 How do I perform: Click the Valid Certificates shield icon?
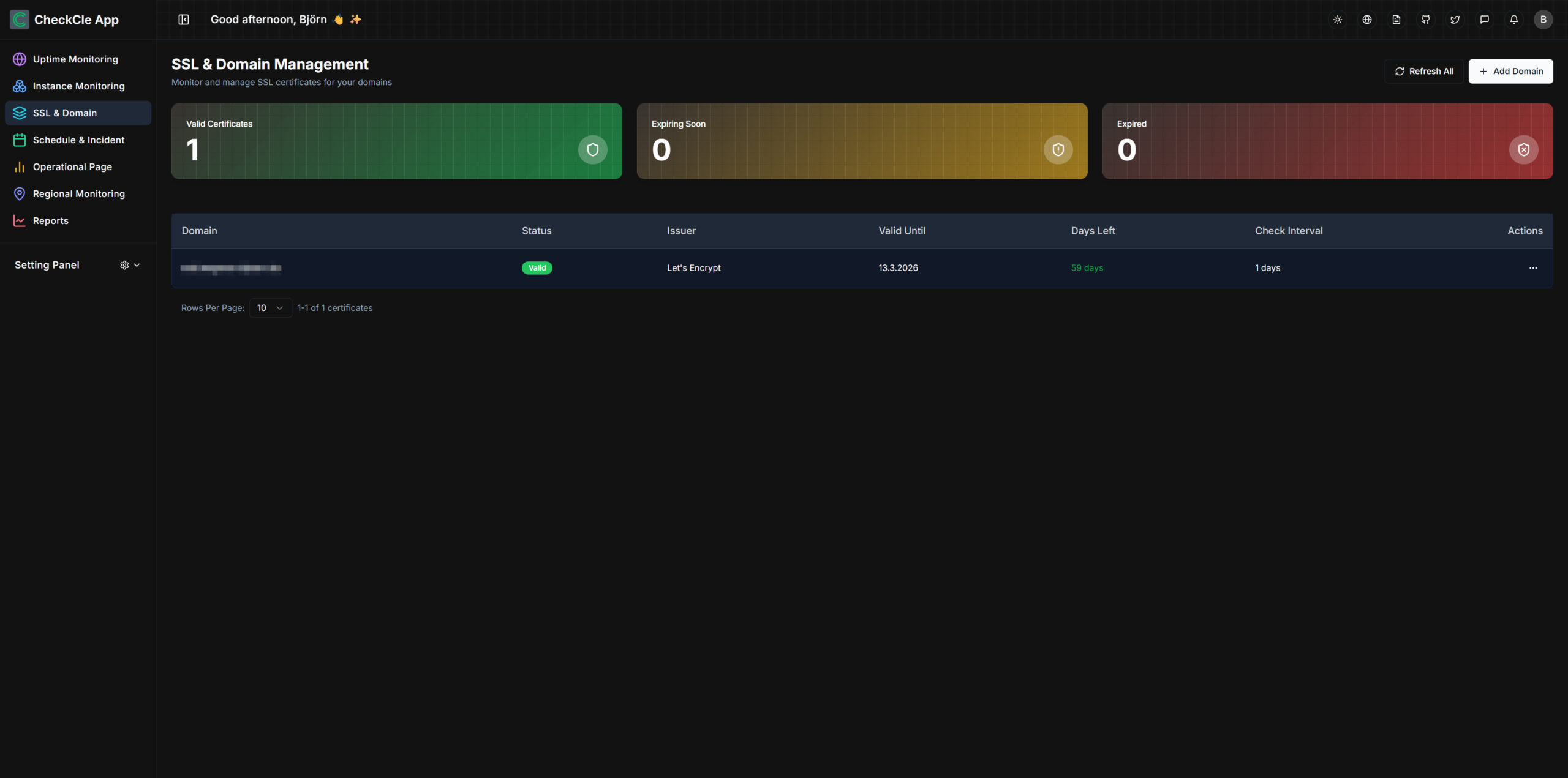point(593,150)
